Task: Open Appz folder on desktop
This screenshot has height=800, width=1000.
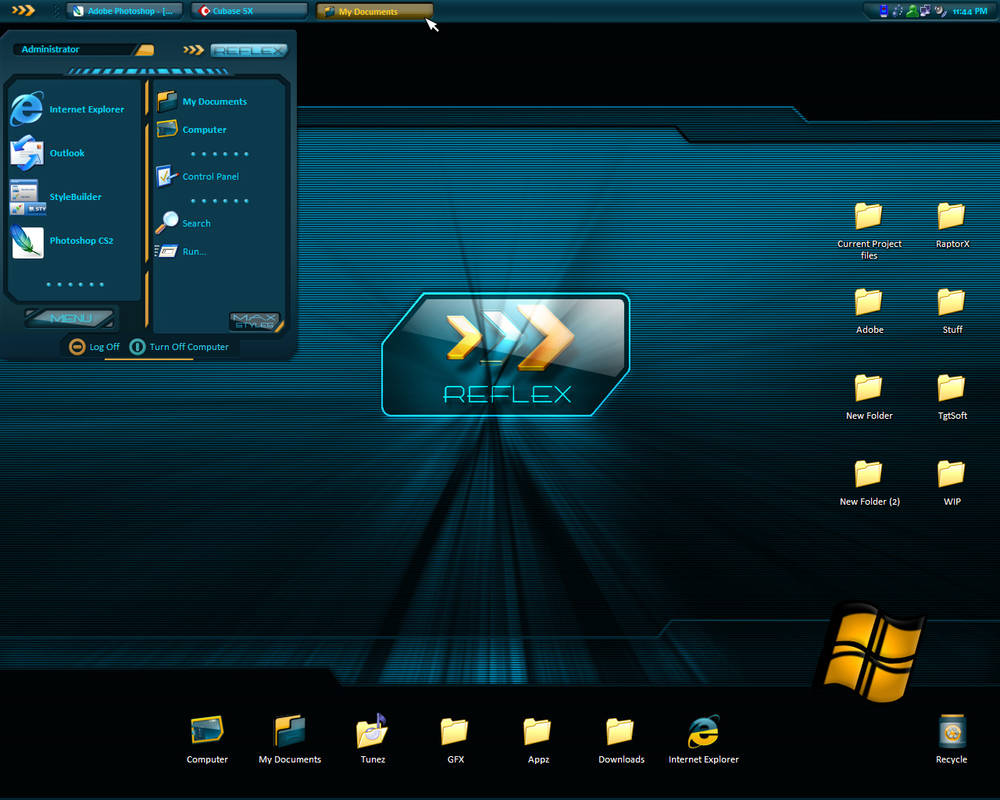Action: point(538,739)
